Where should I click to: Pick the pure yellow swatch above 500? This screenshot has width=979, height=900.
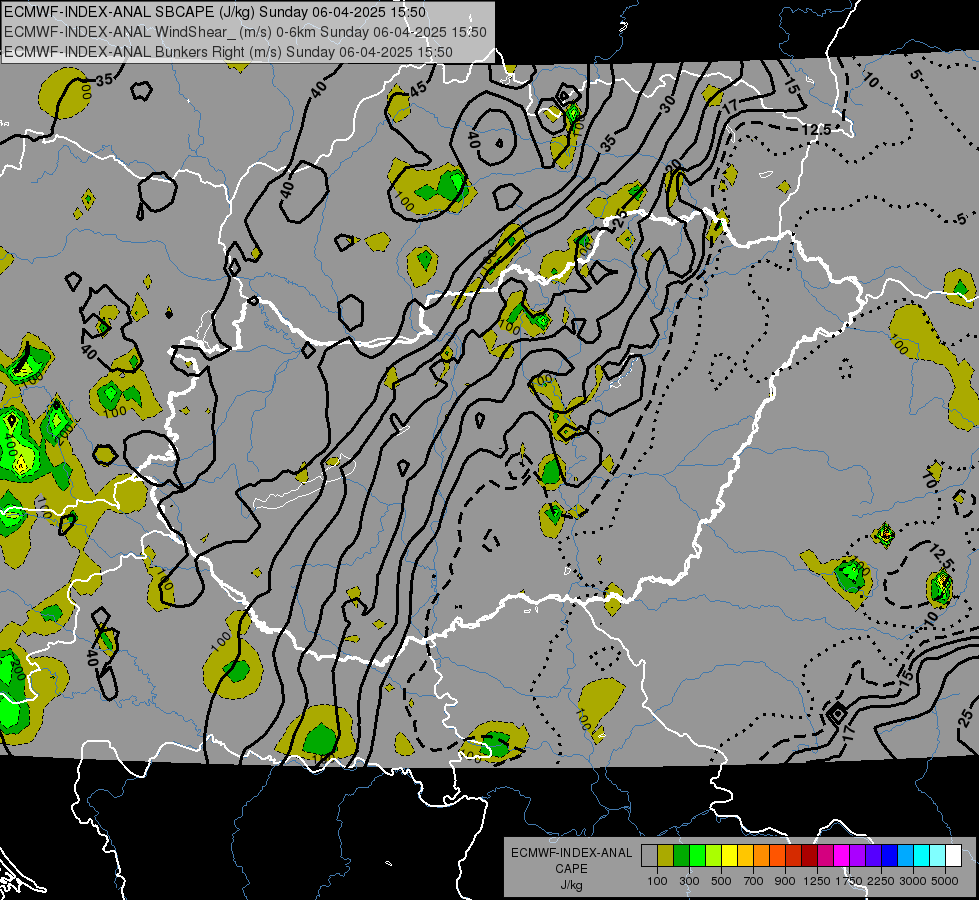pyautogui.click(x=729, y=855)
